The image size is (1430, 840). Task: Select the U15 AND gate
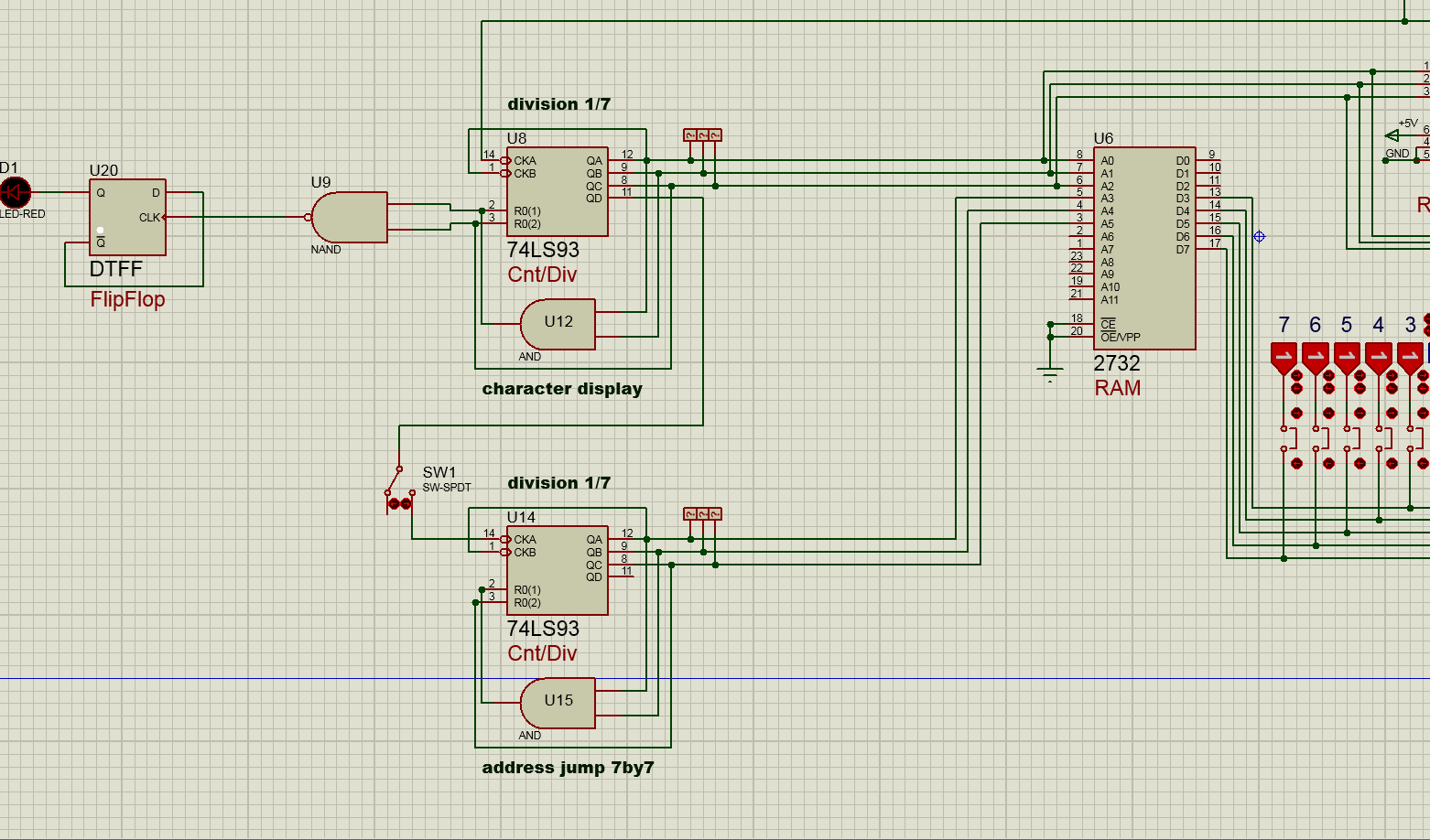point(558,703)
